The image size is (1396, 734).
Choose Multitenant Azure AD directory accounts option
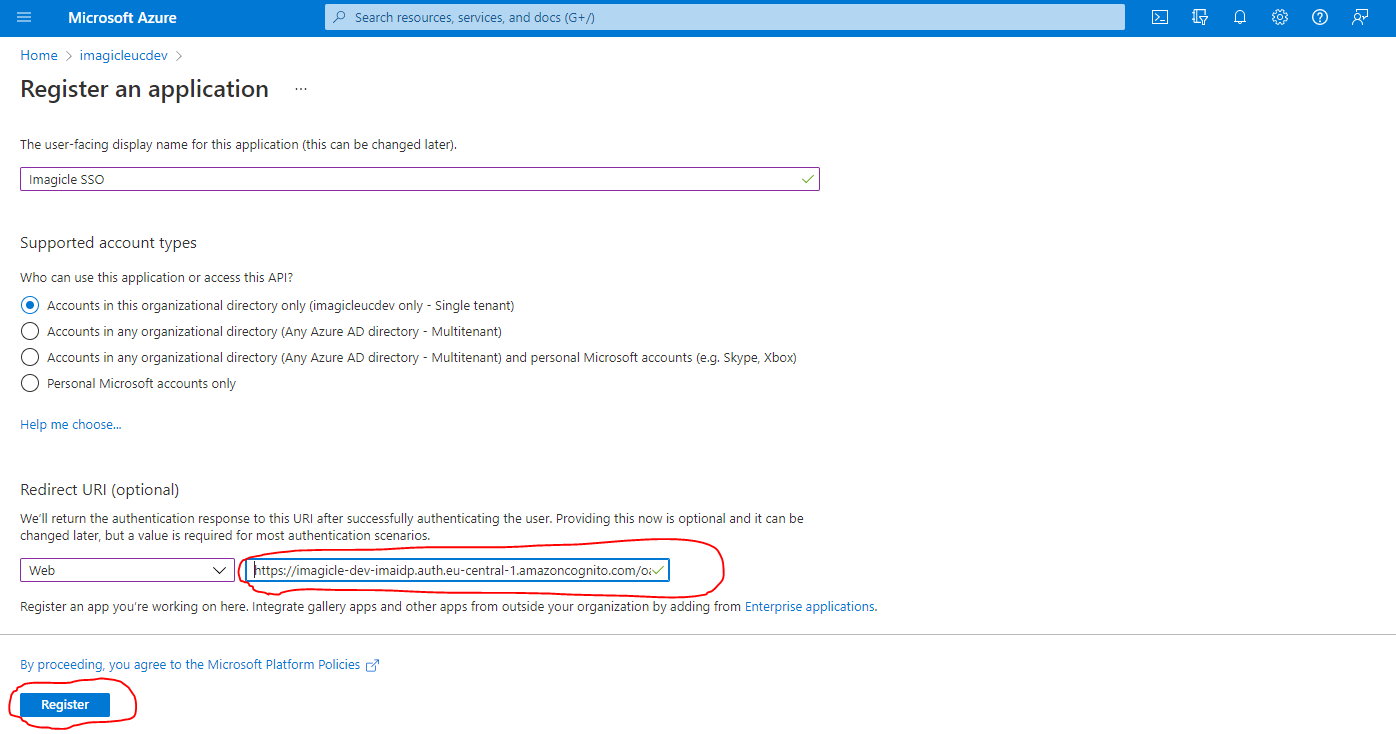(x=30, y=331)
